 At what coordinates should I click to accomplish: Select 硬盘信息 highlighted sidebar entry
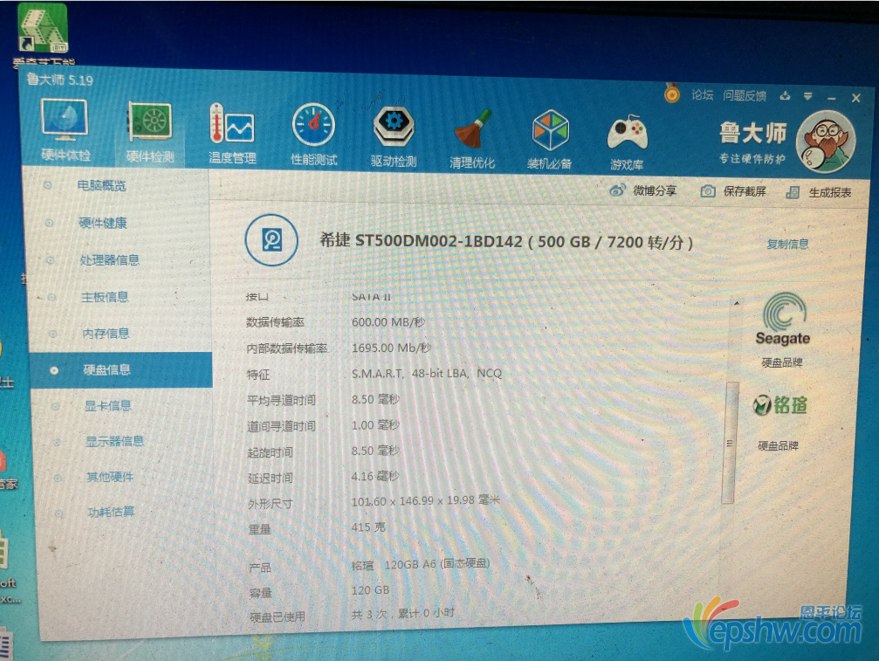[x=122, y=370]
